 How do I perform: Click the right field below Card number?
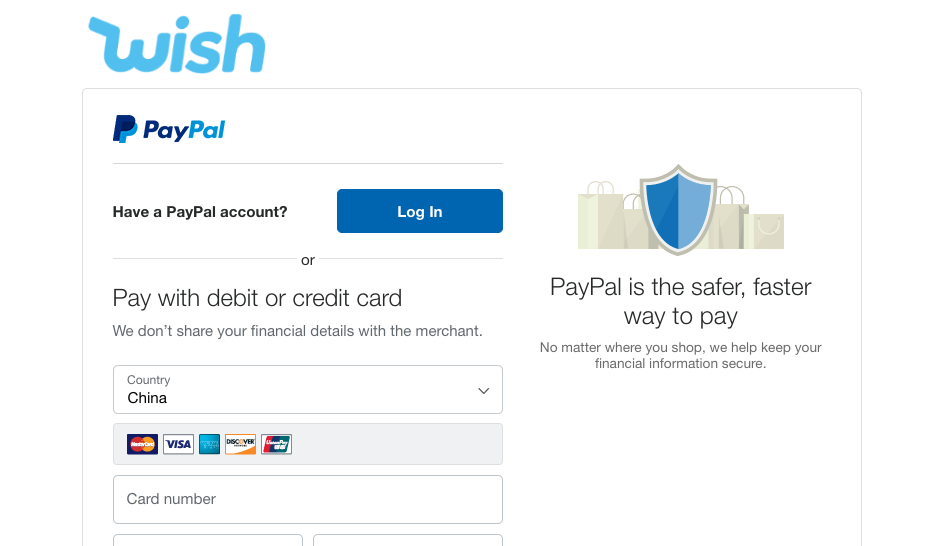[408, 540]
